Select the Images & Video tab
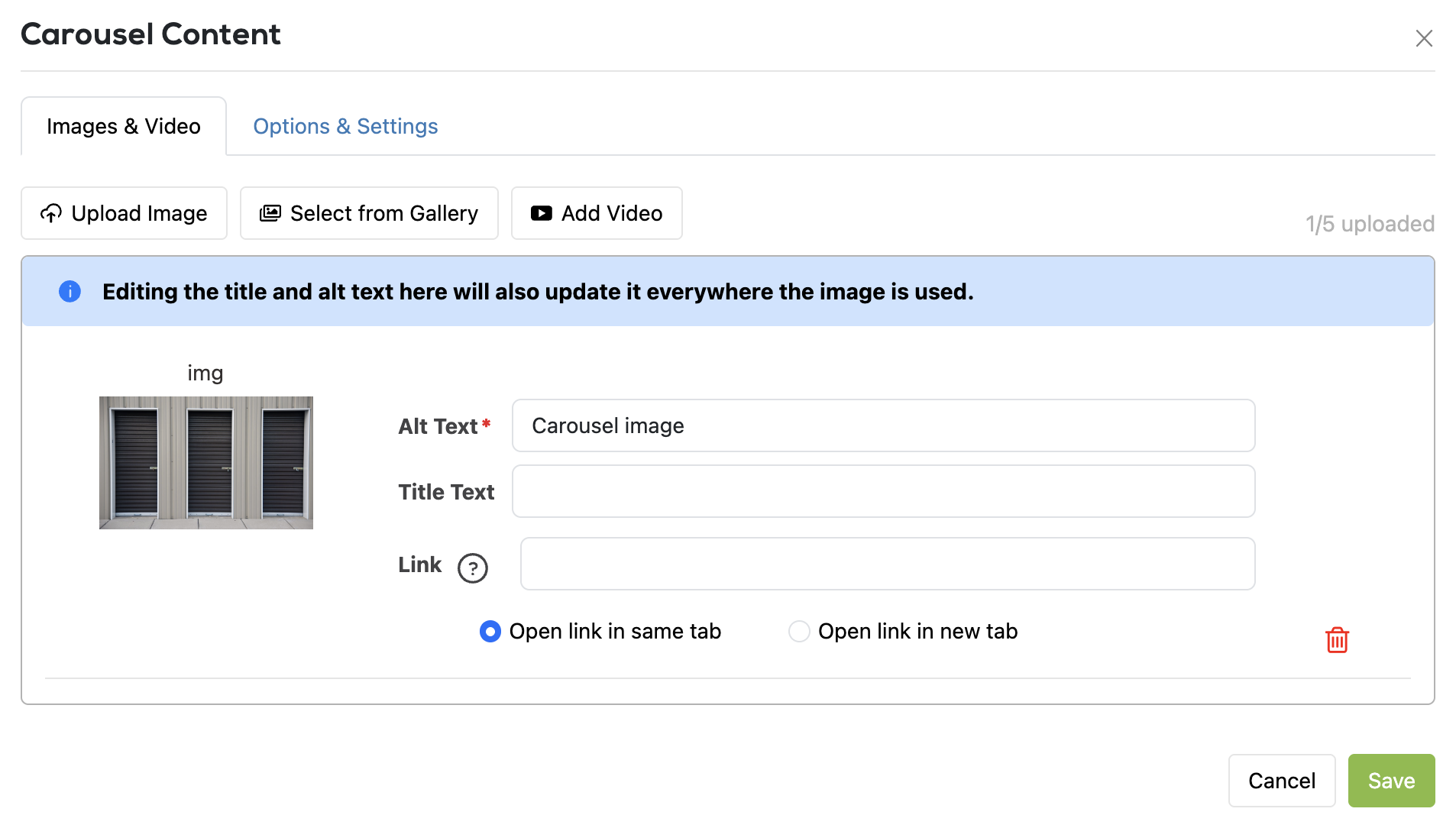1456x828 pixels. pyautogui.click(x=123, y=126)
